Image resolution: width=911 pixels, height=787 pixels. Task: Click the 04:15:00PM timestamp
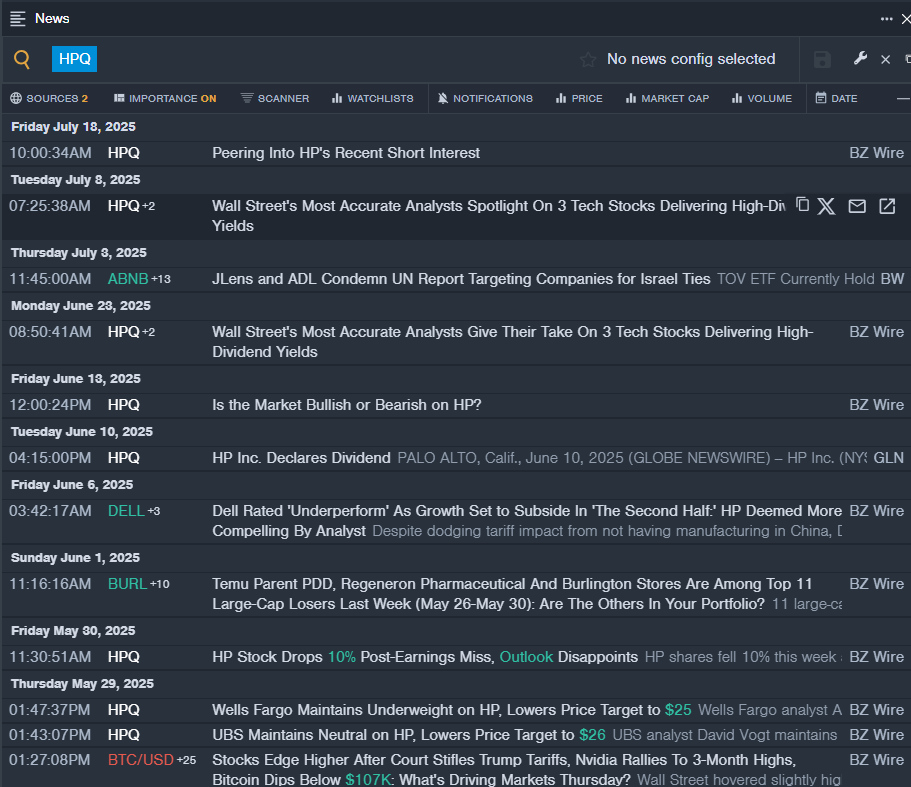click(50, 458)
